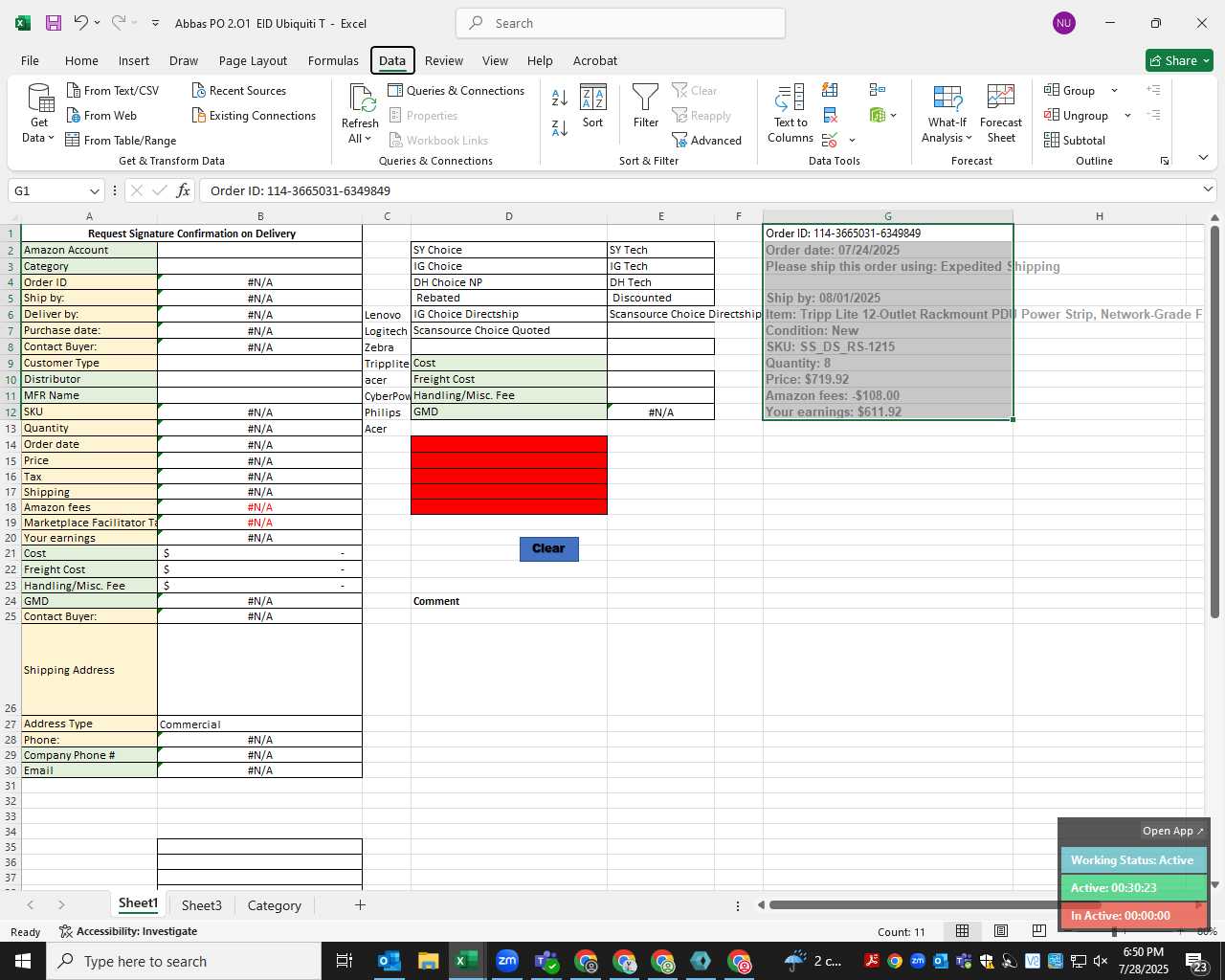The image size is (1225, 980).
Task: Click the vertical scrollbar thumb
Action: pos(1214,421)
